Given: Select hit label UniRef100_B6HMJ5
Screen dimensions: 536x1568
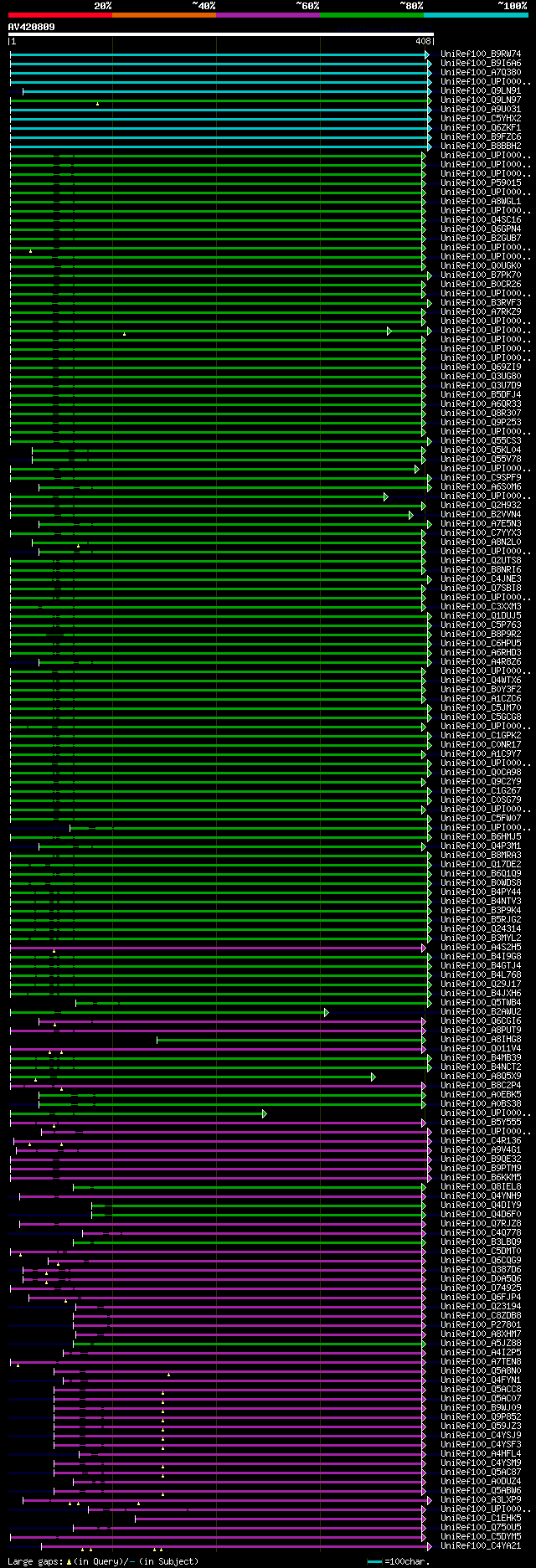Looking at the screenshot, I should pos(481,837).
